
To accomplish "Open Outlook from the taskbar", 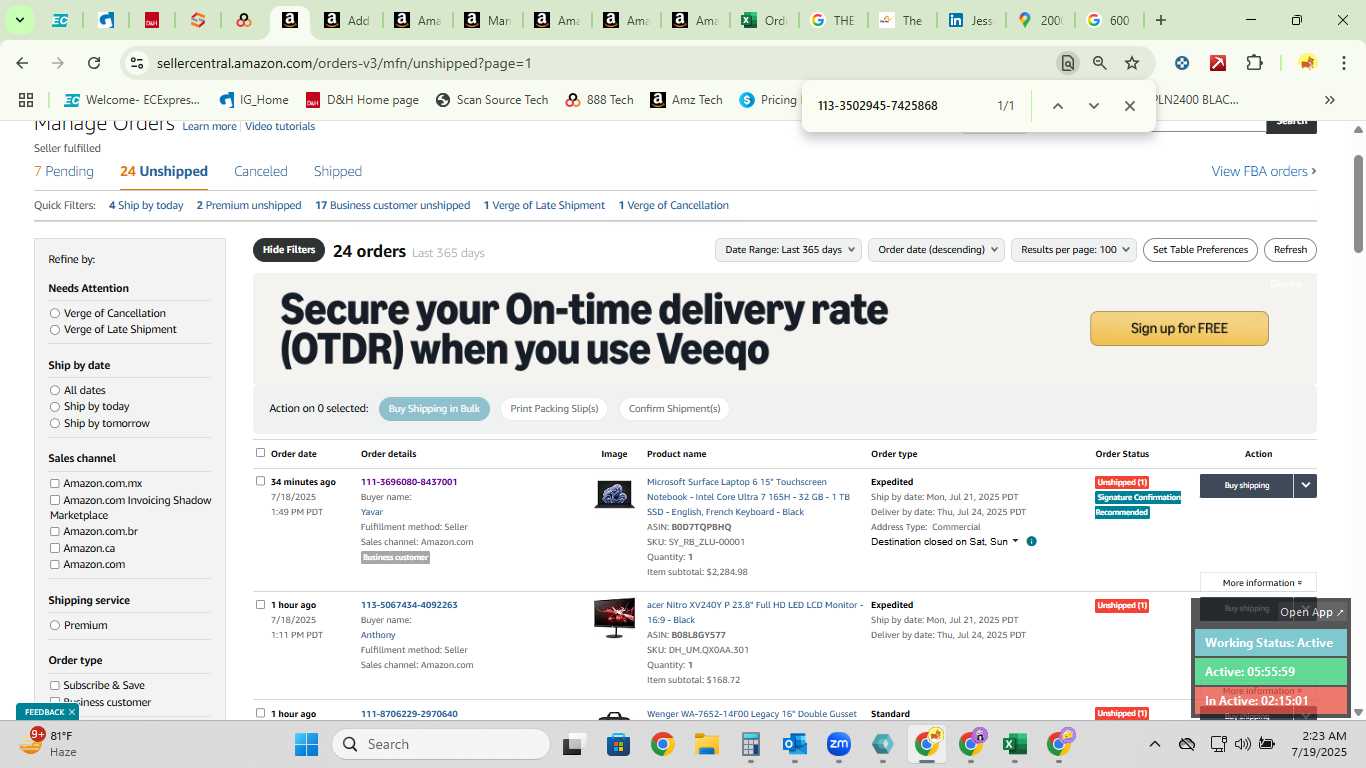I will point(795,744).
